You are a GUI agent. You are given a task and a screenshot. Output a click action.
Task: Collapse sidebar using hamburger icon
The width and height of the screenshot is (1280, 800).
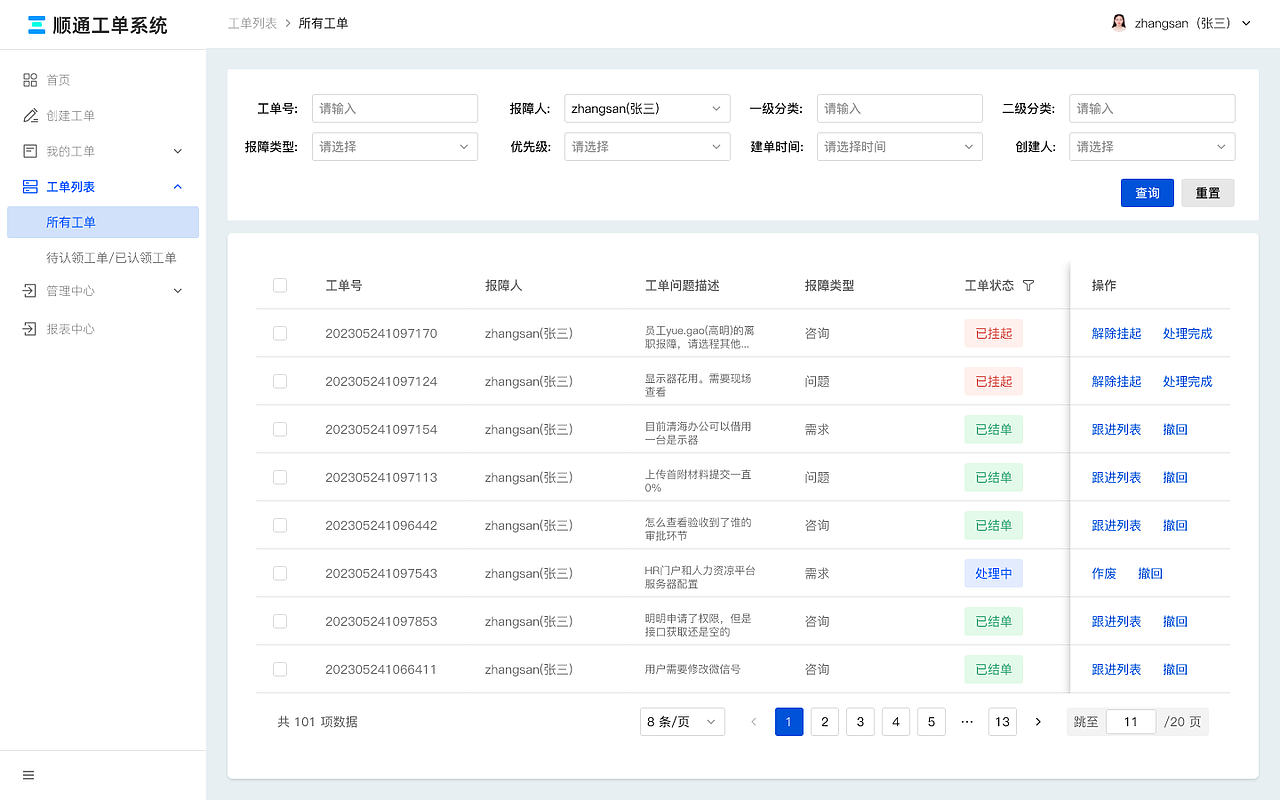click(28, 775)
